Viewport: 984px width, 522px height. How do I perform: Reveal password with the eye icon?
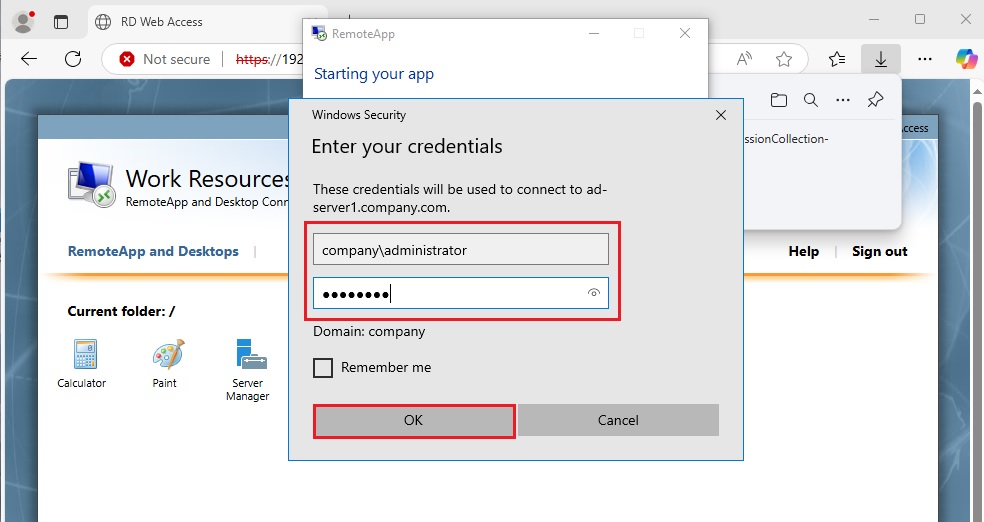pos(594,293)
